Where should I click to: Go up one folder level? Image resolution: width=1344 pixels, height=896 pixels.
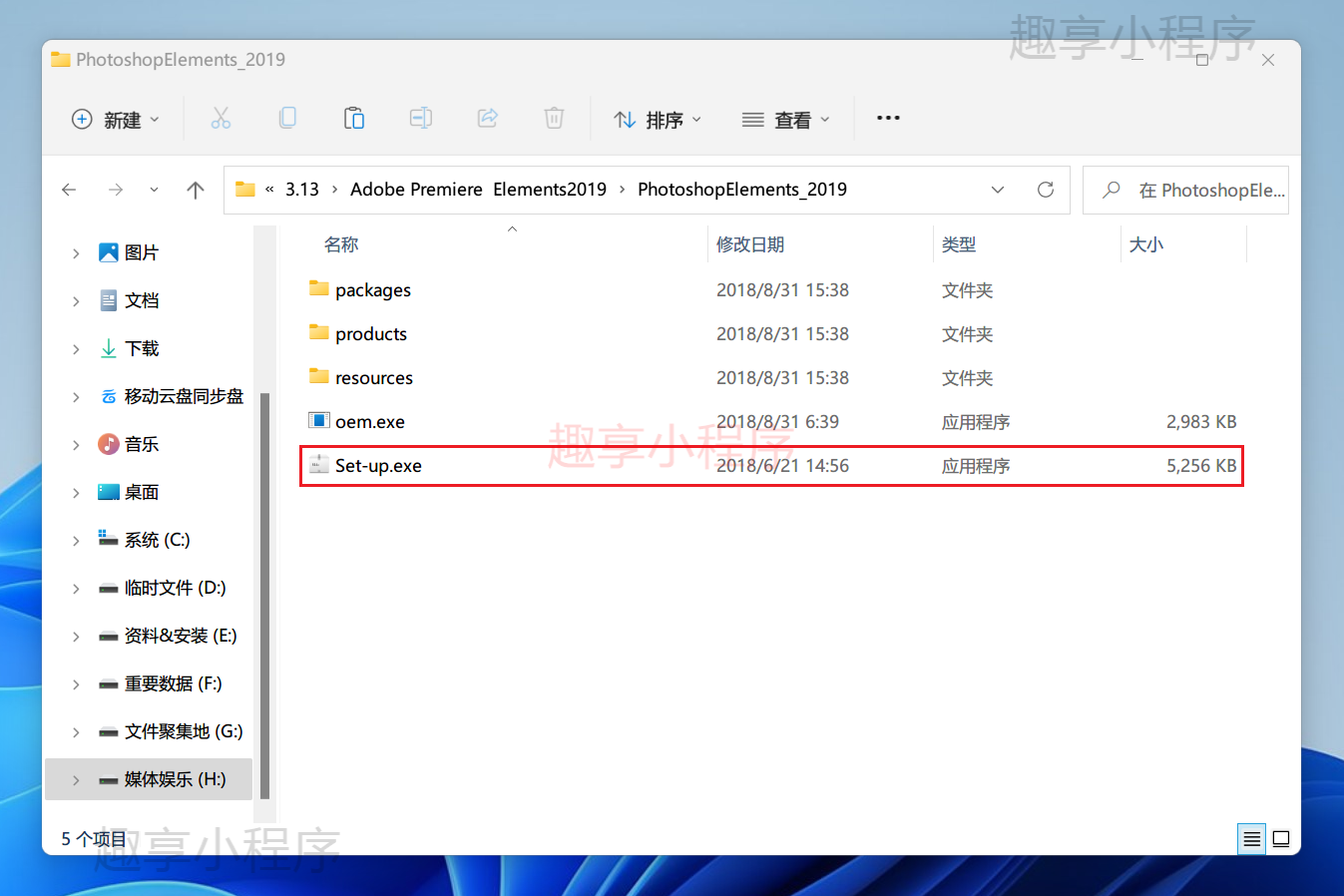pos(196,190)
